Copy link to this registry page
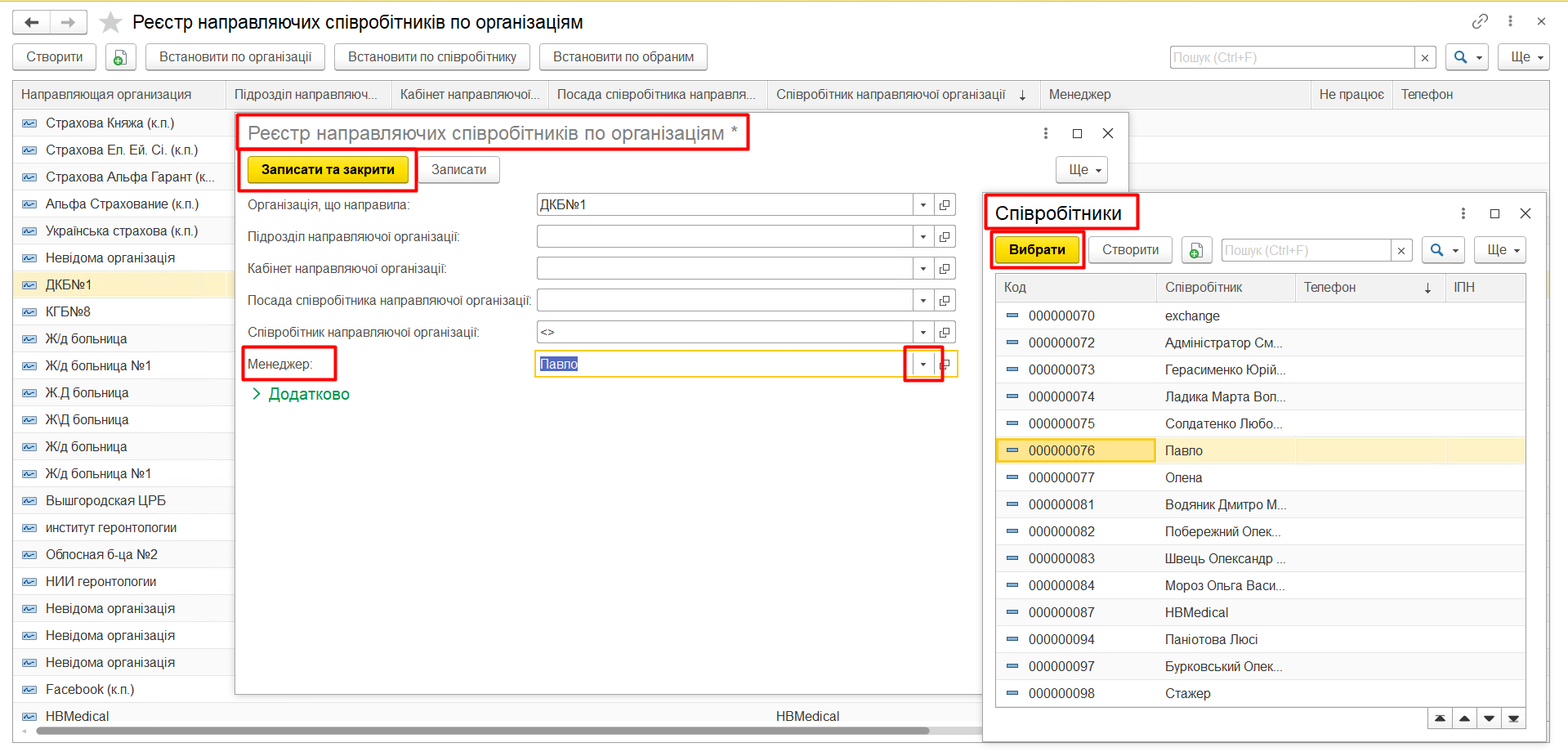Screen dimensions: 1568x752 (x=1480, y=21)
